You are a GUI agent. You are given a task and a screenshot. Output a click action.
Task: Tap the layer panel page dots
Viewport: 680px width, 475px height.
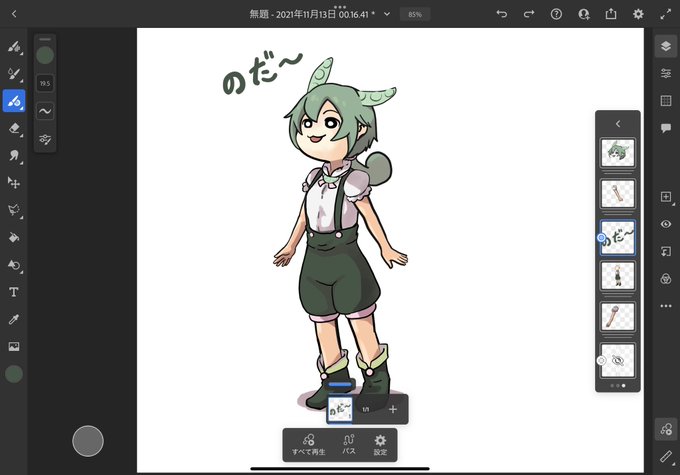click(x=618, y=386)
